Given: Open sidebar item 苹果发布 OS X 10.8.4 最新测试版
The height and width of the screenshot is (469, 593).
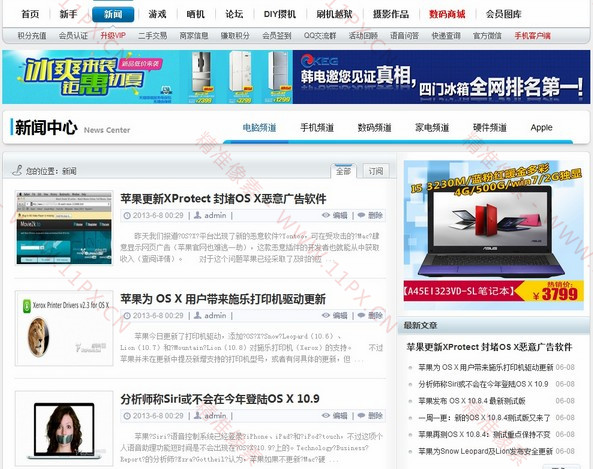Looking at the screenshot, I should coord(472,401).
